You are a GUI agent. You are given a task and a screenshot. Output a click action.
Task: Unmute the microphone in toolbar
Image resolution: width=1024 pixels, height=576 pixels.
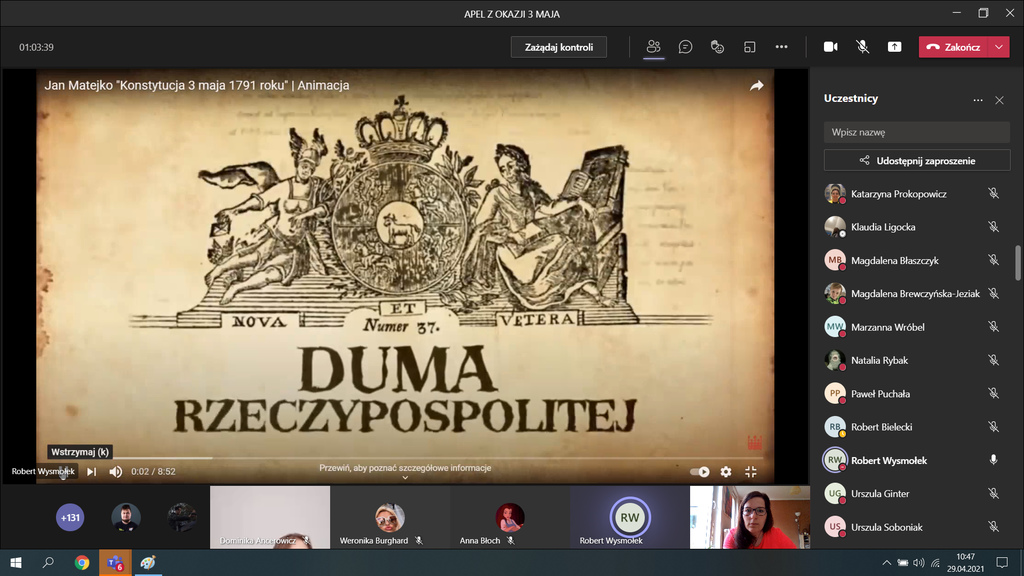point(862,47)
